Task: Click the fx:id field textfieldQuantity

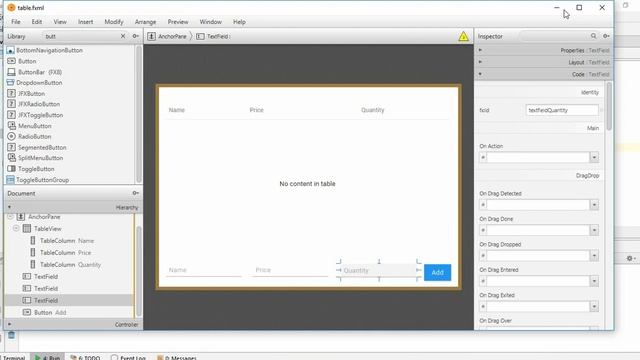Action: pos(562,110)
